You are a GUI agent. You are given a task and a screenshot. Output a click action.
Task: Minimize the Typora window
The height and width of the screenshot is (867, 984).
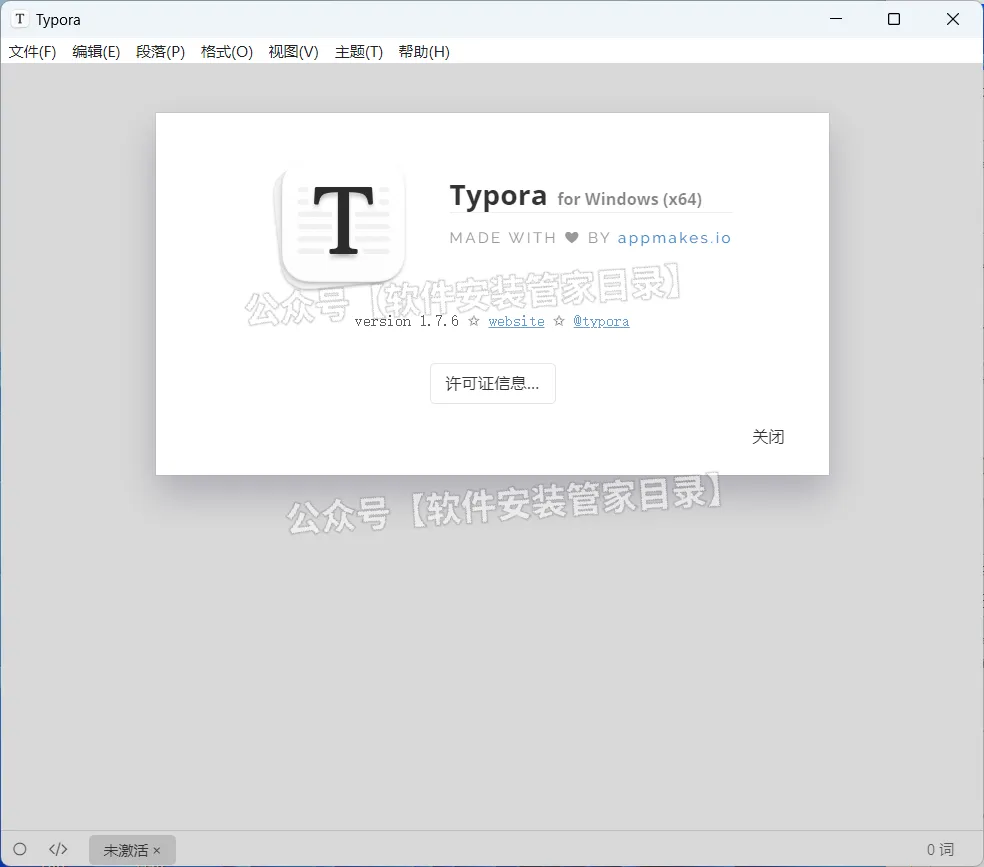tap(836, 19)
